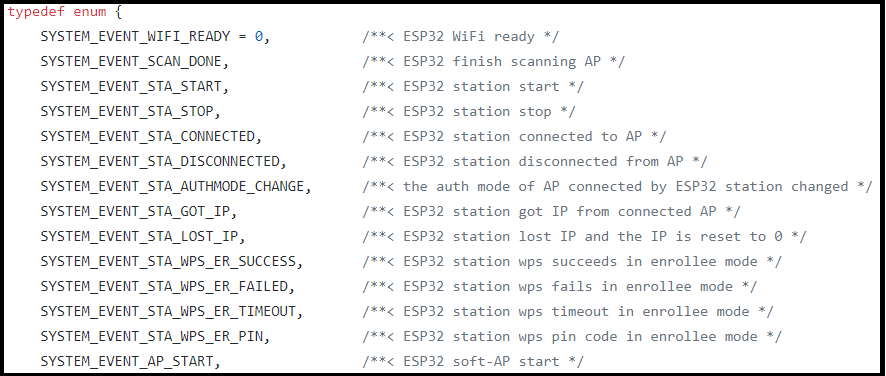Select SYSTEM_EVENT_STA_WPS_ER_SUCCESS identifier
886x376 pixels.
(x=168, y=262)
